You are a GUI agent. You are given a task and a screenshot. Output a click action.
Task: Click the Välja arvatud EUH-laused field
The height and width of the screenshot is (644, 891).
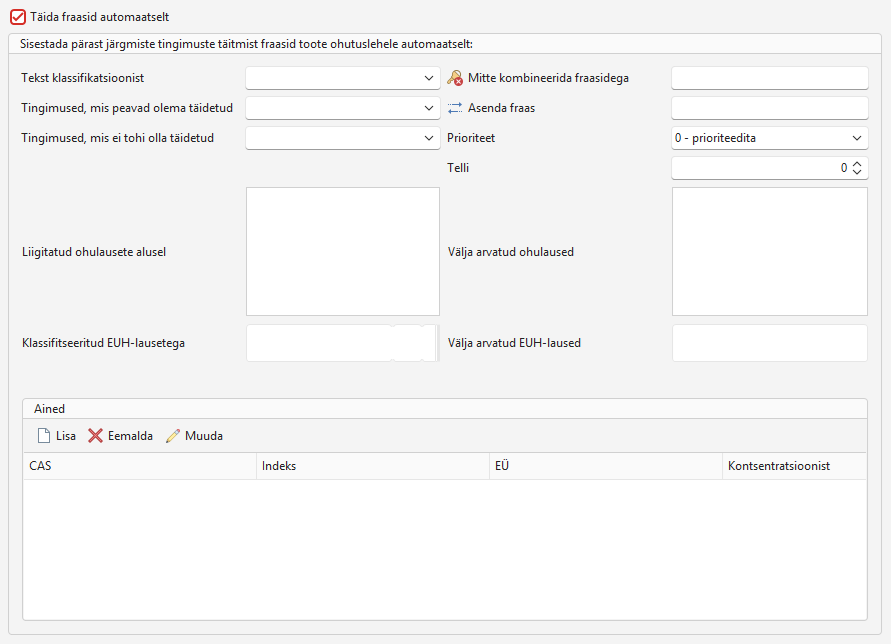click(x=769, y=343)
